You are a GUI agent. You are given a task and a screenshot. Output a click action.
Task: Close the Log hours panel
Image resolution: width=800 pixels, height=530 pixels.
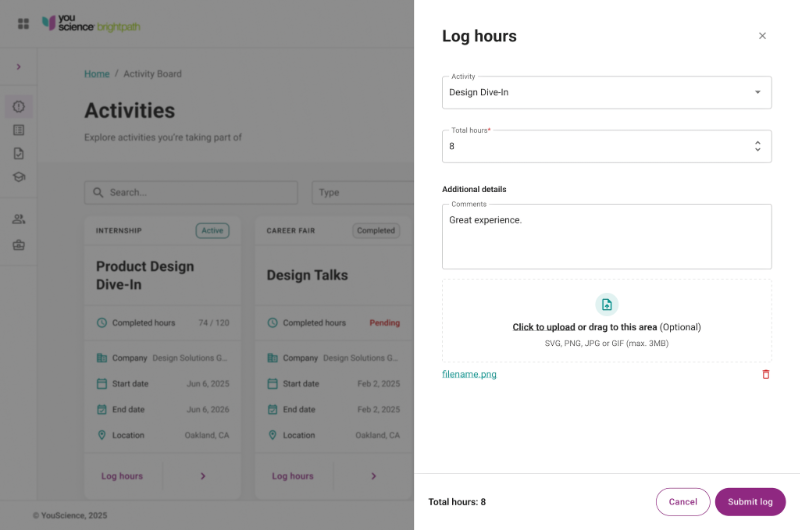(762, 36)
